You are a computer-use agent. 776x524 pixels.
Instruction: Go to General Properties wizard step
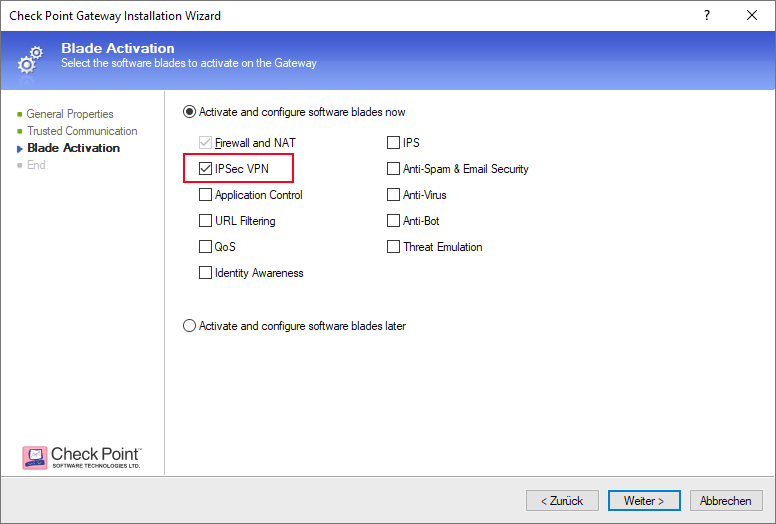(70, 114)
